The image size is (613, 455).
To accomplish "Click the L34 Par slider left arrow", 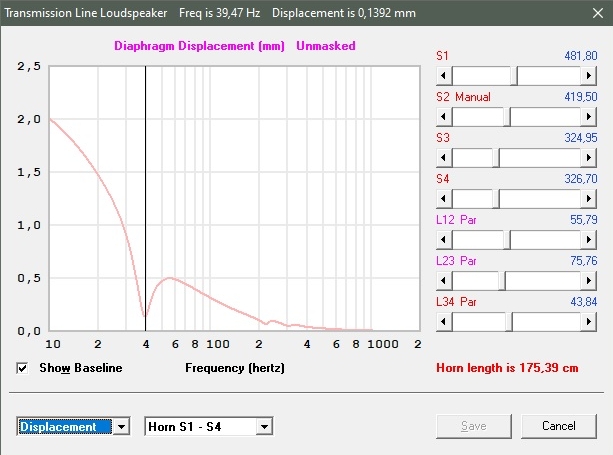I will pyautogui.click(x=442, y=322).
